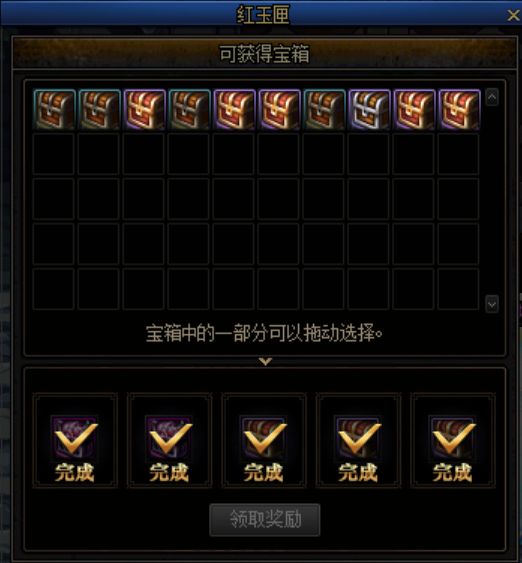The image size is (522, 563).
Task: Click the scroll down arrow of chest grid
Action: 492,304
